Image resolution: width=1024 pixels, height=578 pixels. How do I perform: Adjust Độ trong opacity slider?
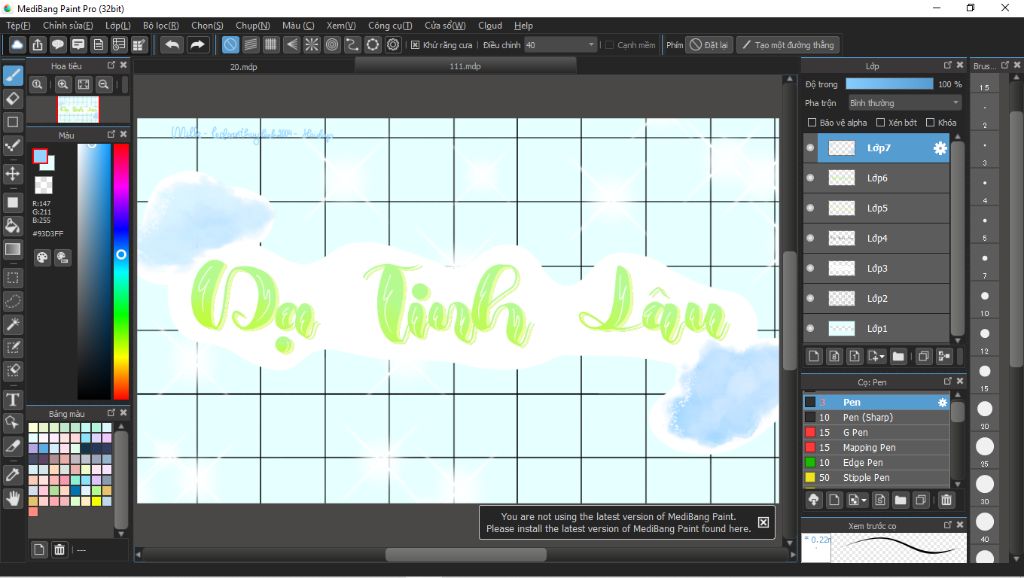click(x=889, y=84)
